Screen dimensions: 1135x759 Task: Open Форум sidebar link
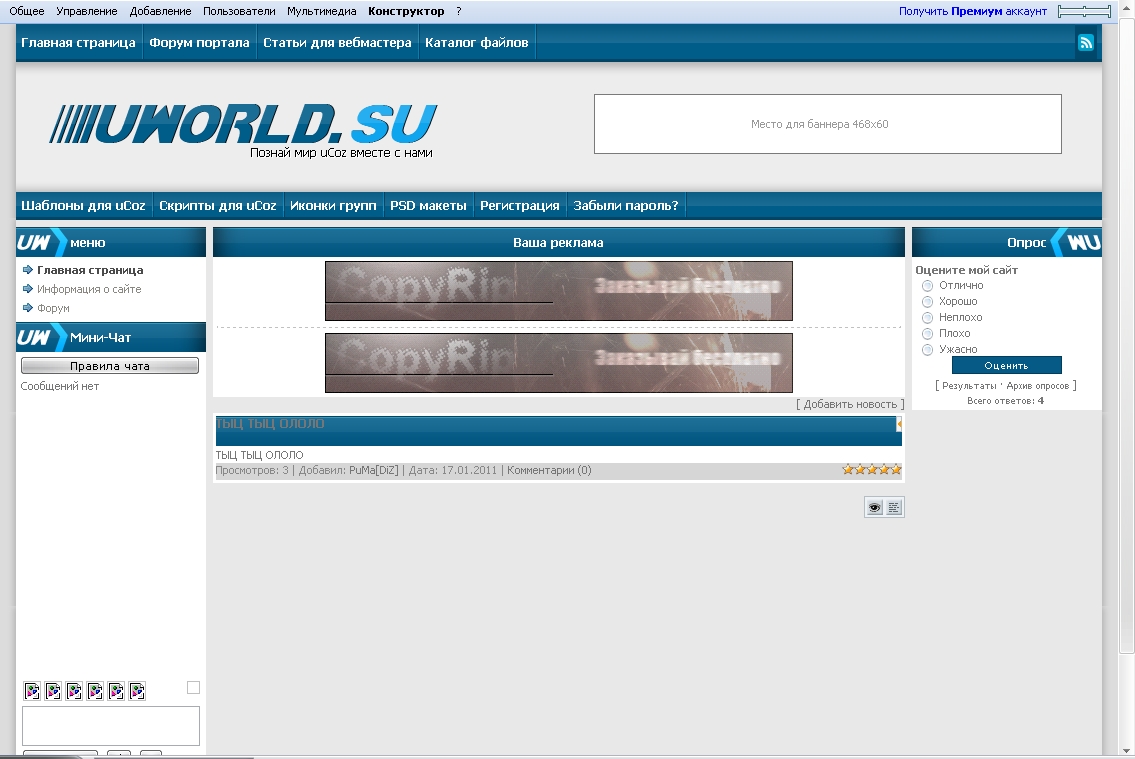tap(54, 308)
